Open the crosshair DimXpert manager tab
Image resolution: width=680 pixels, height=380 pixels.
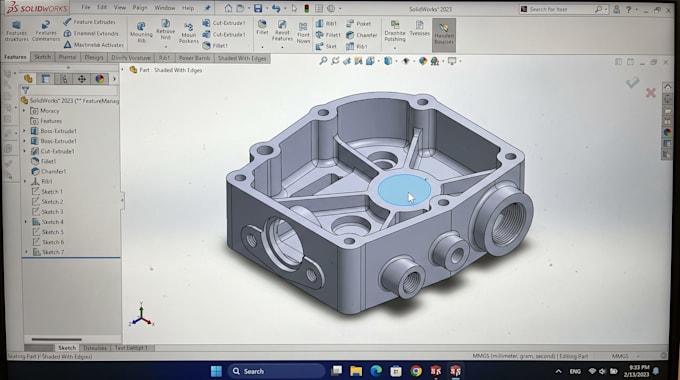(x=82, y=79)
